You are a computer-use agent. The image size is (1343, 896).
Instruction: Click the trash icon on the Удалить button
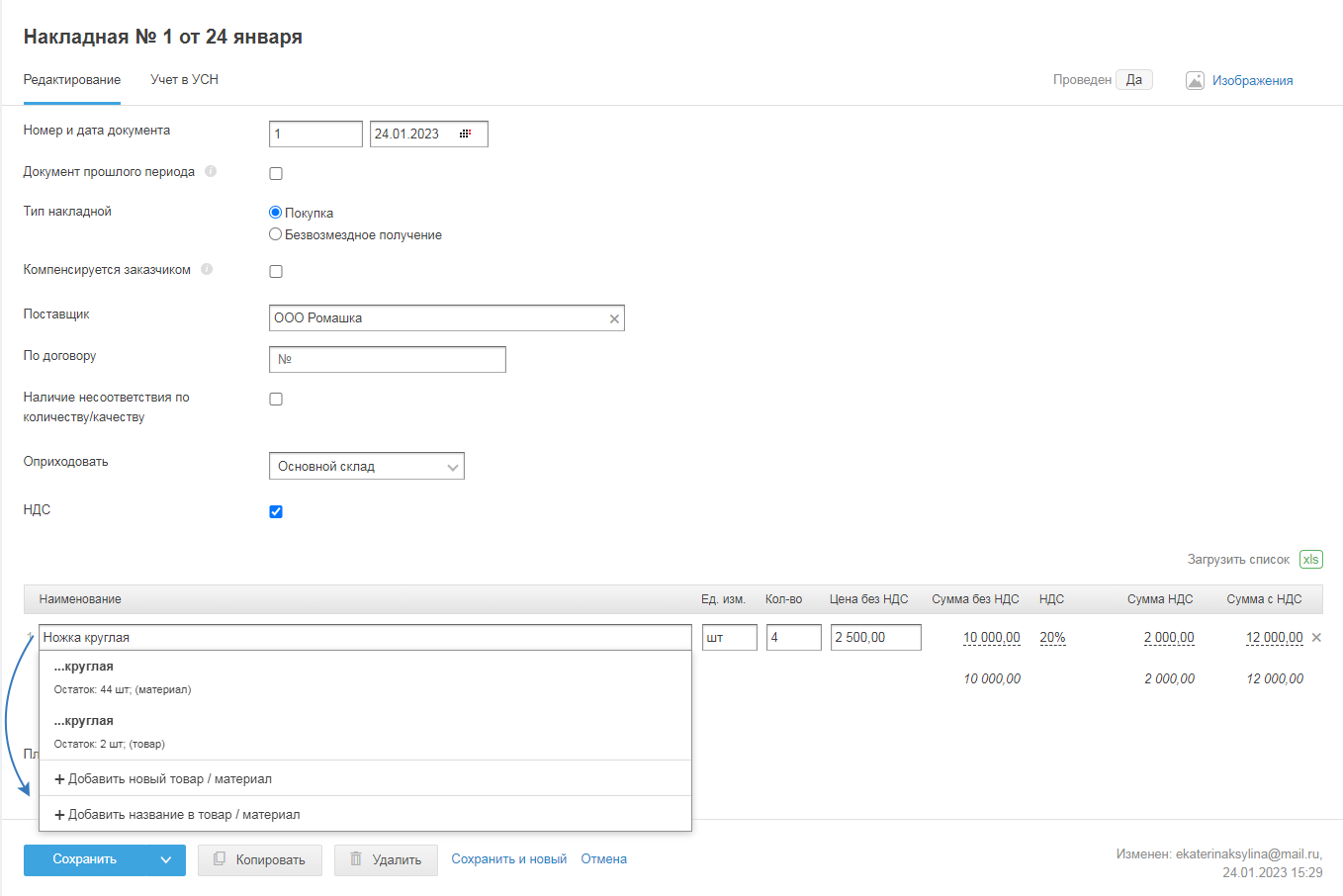click(x=356, y=859)
